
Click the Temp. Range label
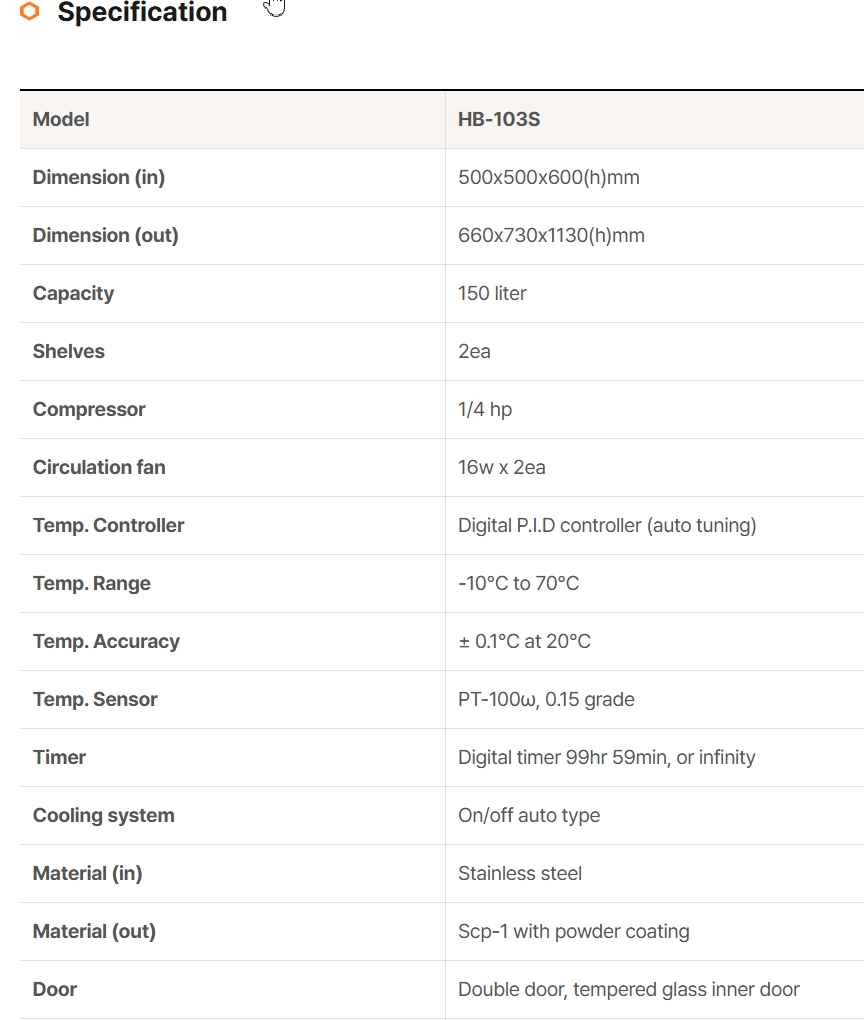[x=91, y=583]
